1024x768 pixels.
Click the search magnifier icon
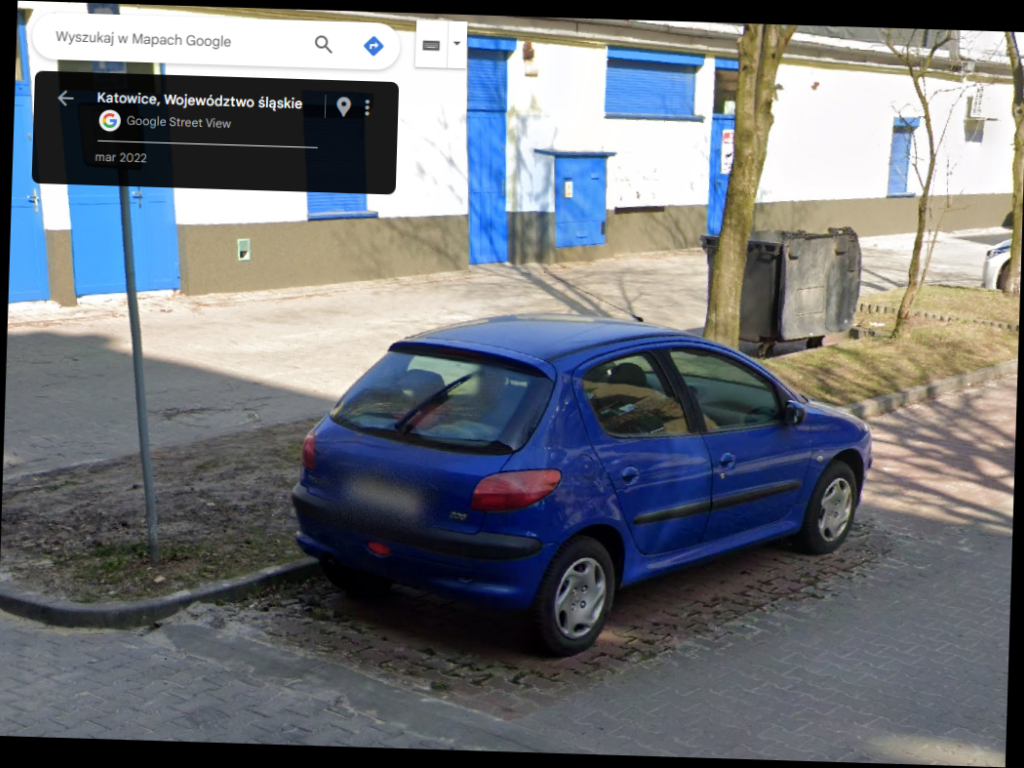tap(323, 44)
